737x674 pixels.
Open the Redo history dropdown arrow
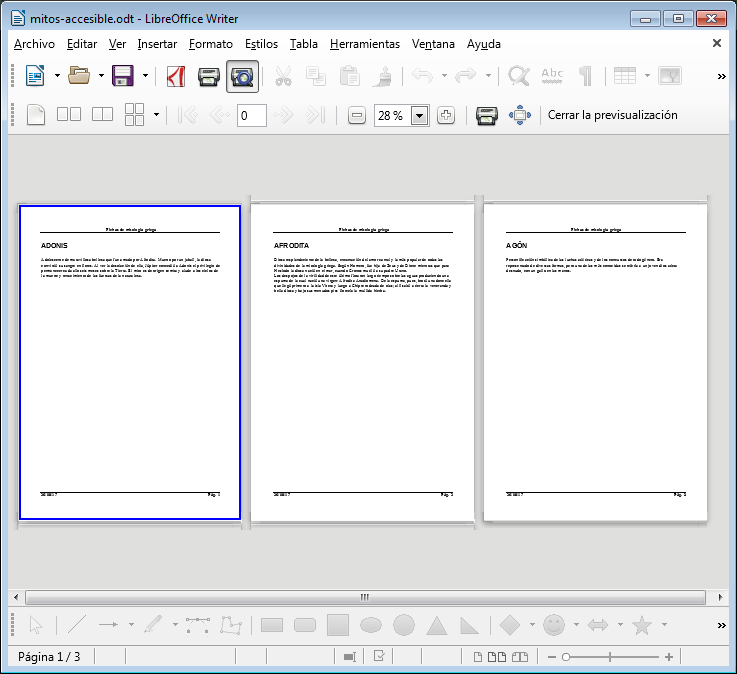[488, 76]
